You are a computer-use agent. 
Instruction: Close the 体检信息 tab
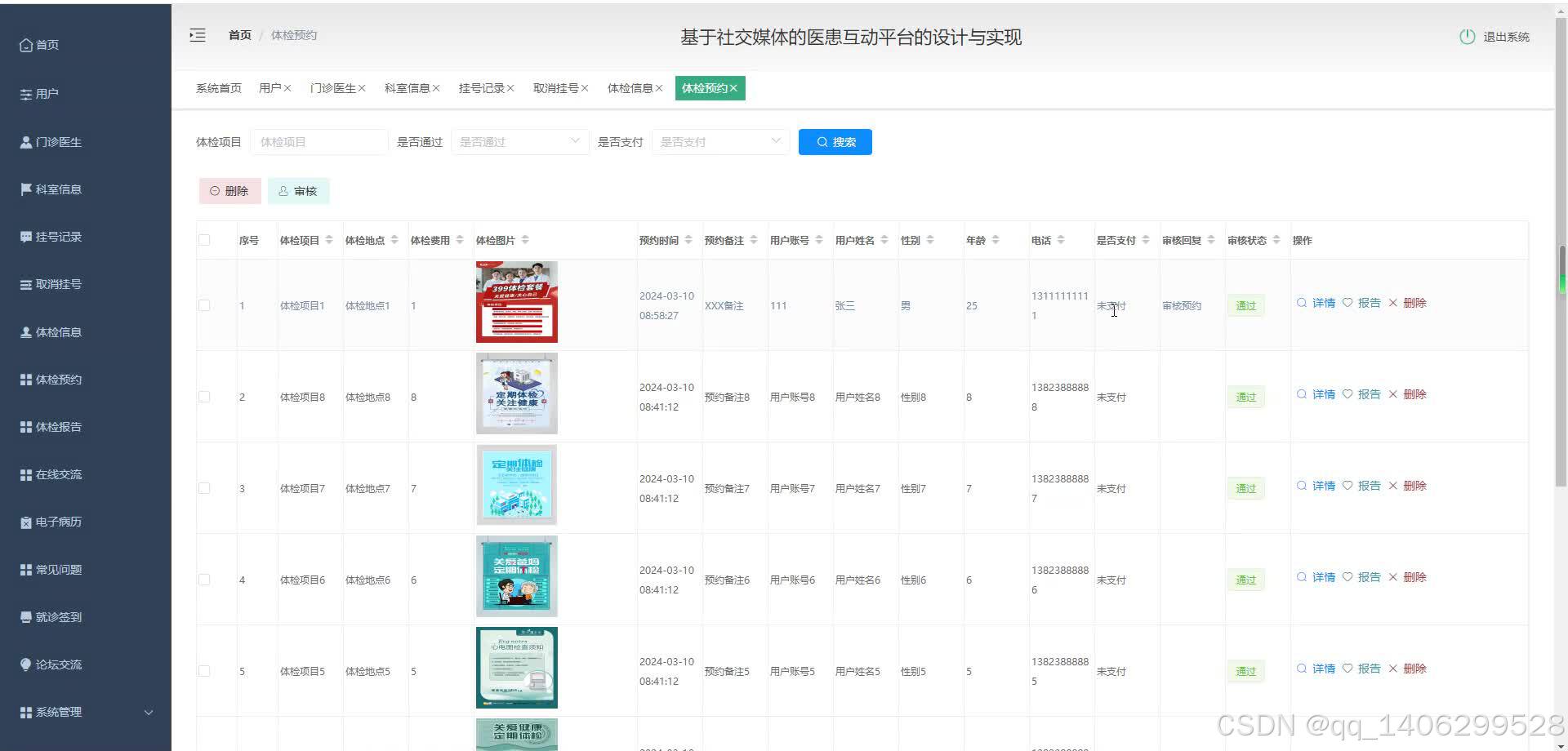659,88
